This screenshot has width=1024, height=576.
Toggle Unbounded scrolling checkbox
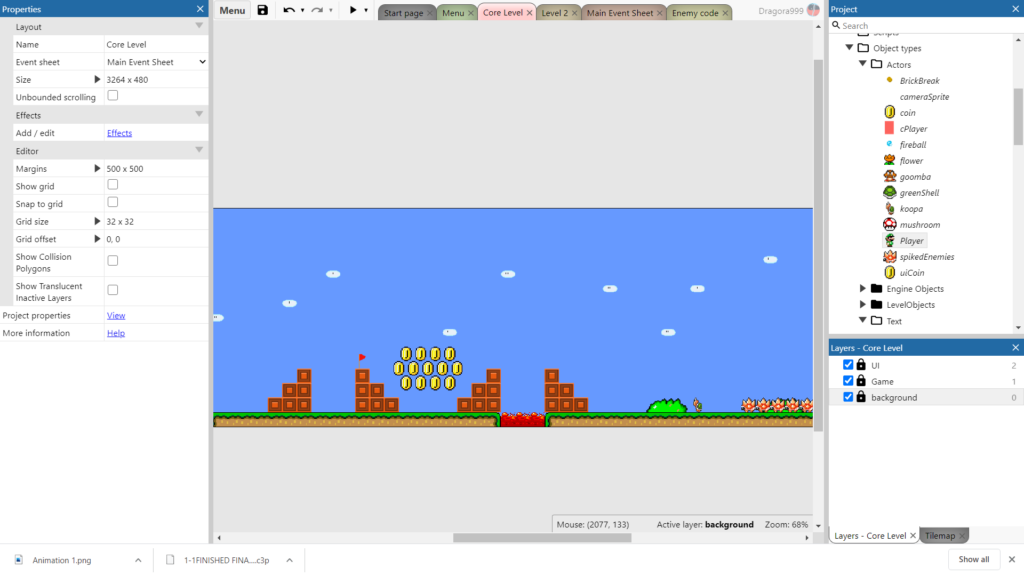pos(113,96)
